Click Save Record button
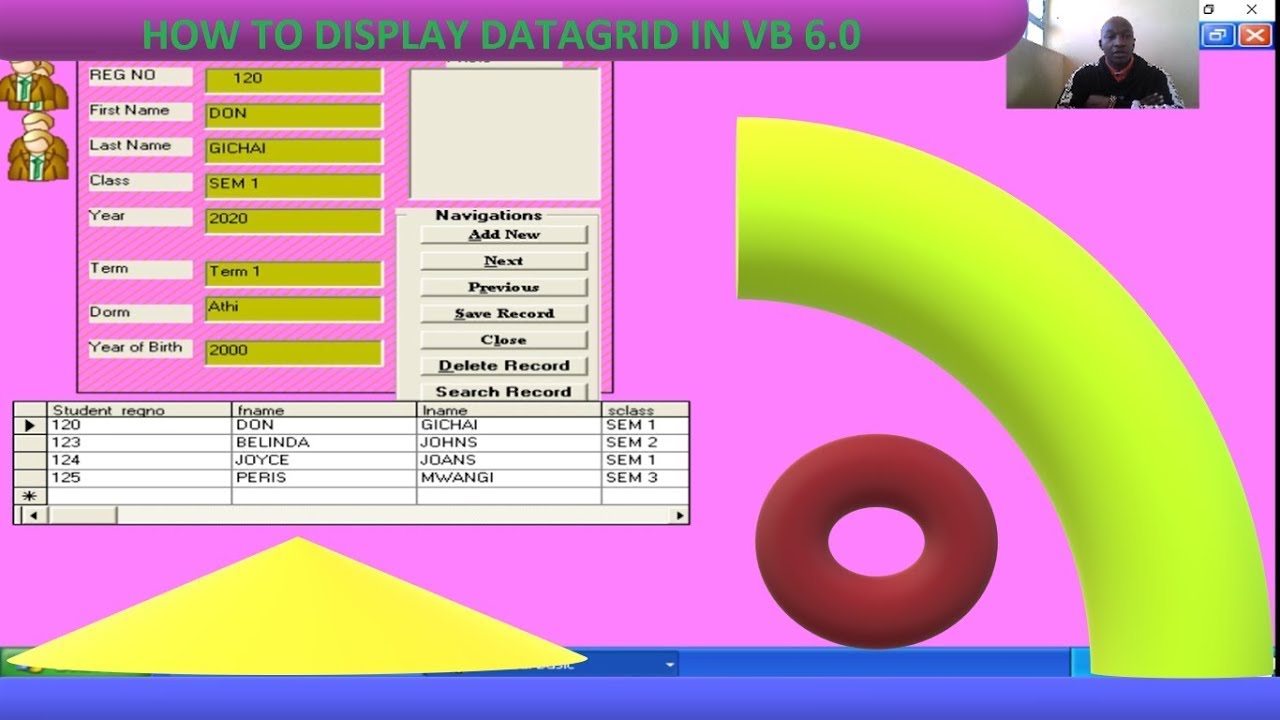 tap(503, 313)
